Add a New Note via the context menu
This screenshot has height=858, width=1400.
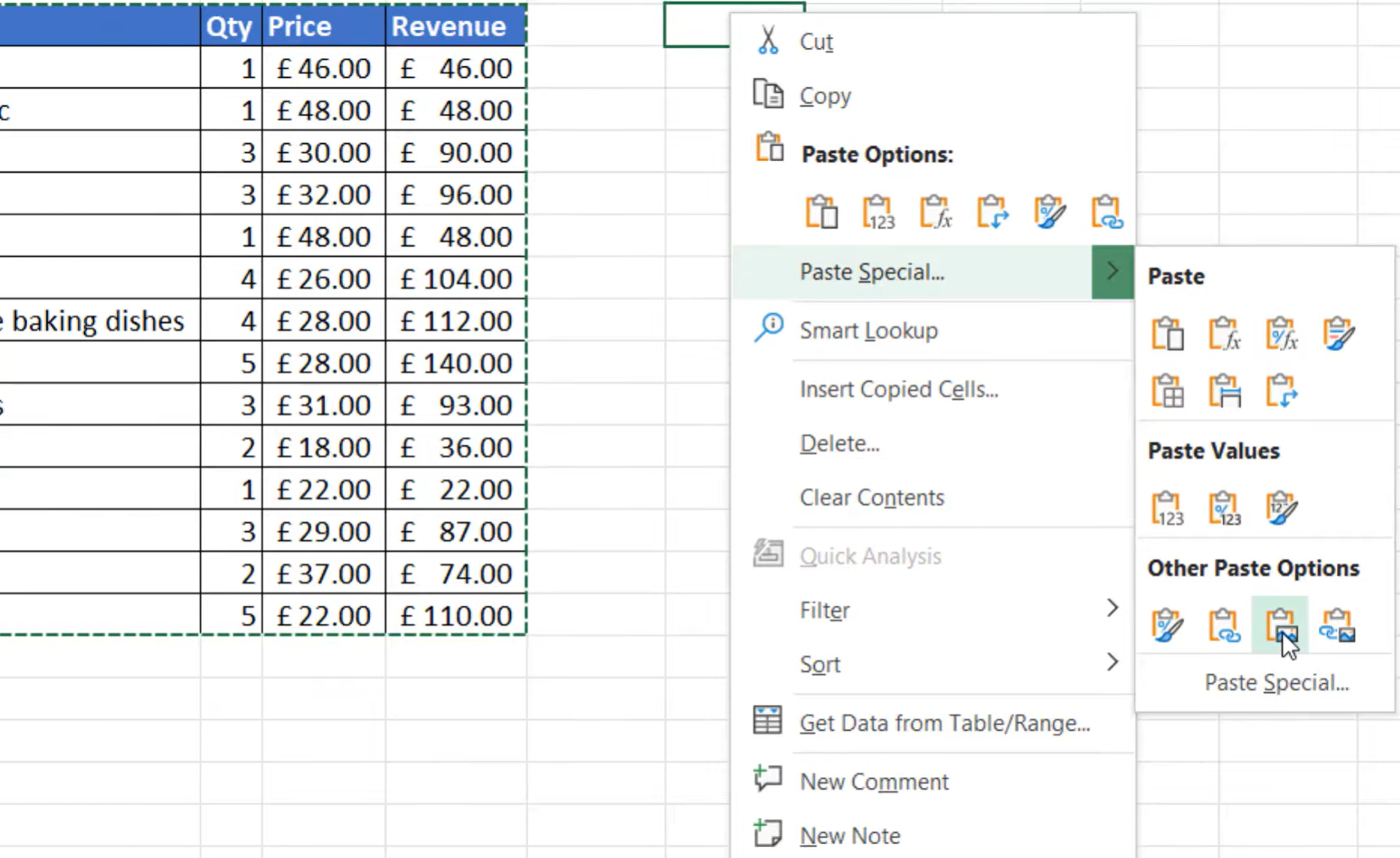933,835
